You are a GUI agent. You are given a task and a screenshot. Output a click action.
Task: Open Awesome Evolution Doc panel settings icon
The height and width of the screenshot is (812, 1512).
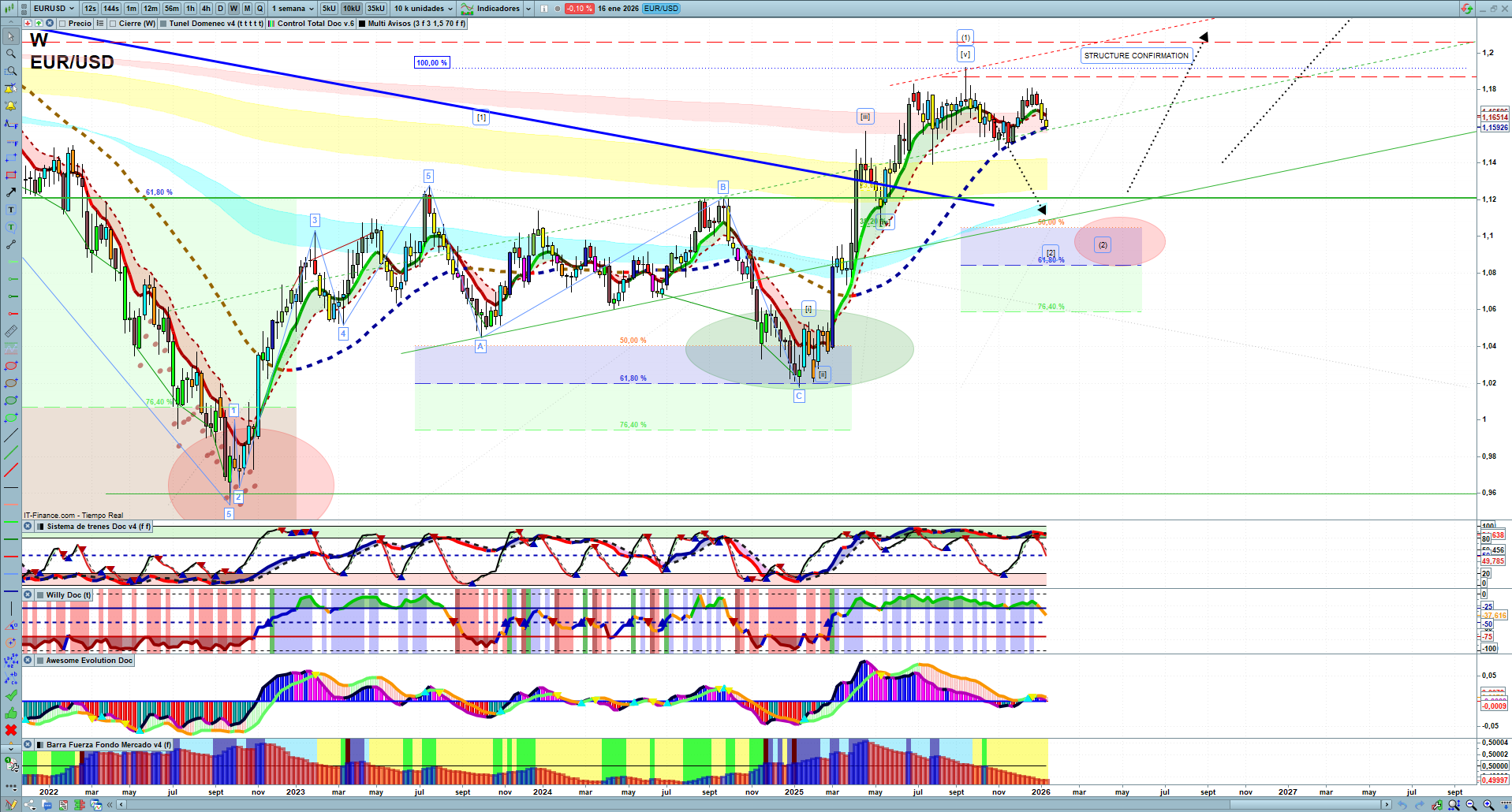(40, 661)
